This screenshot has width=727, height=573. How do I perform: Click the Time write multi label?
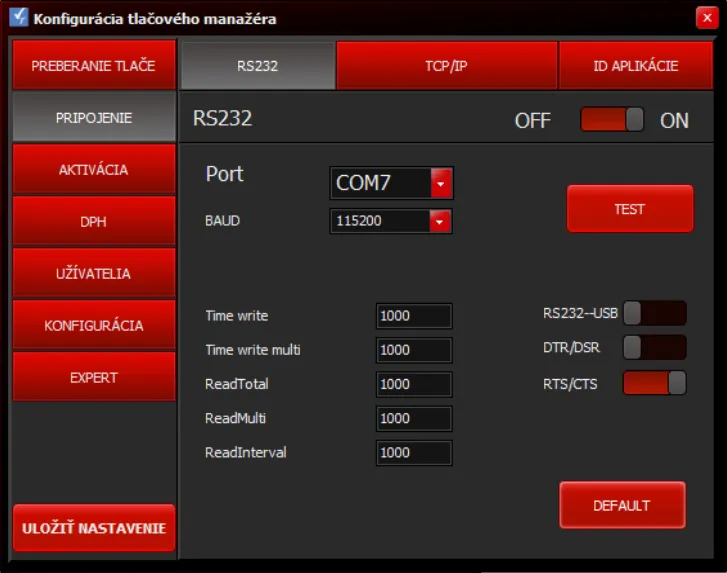pyautogui.click(x=253, y=350)
